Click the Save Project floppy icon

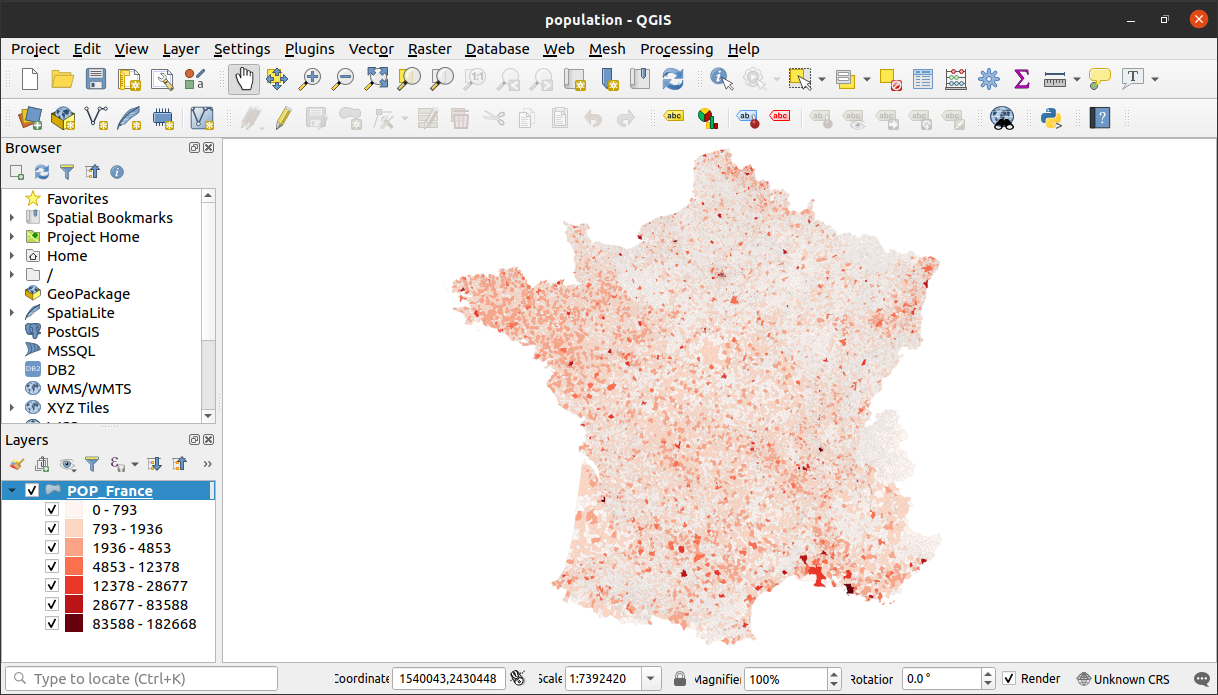point(96,79)
